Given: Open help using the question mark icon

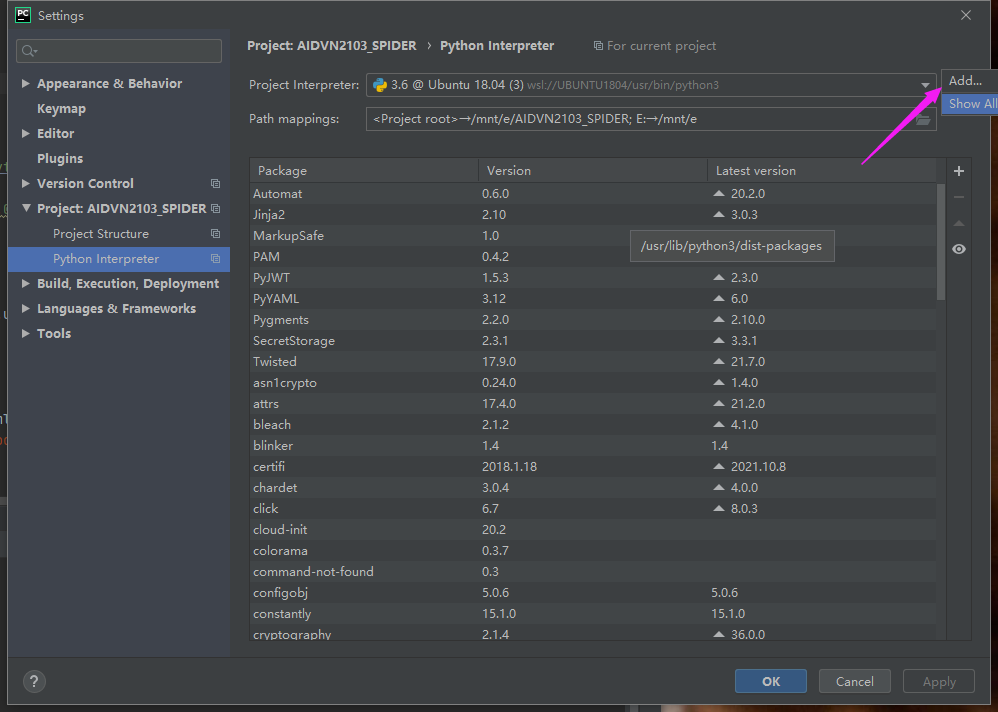Looking at the screenshot, I should coord(33,681).
